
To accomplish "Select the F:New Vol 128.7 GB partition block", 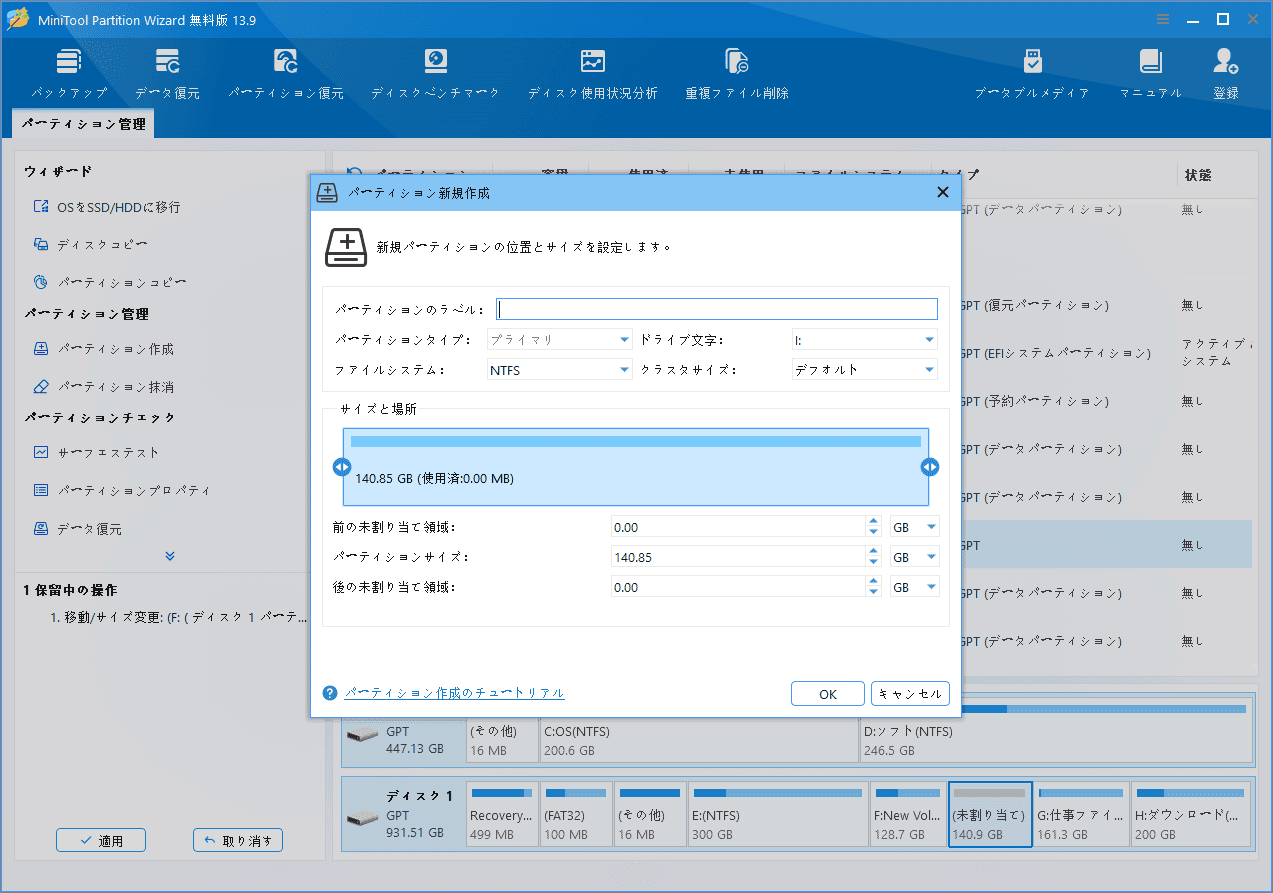I will pyautogui.click(x=908, y=815).
